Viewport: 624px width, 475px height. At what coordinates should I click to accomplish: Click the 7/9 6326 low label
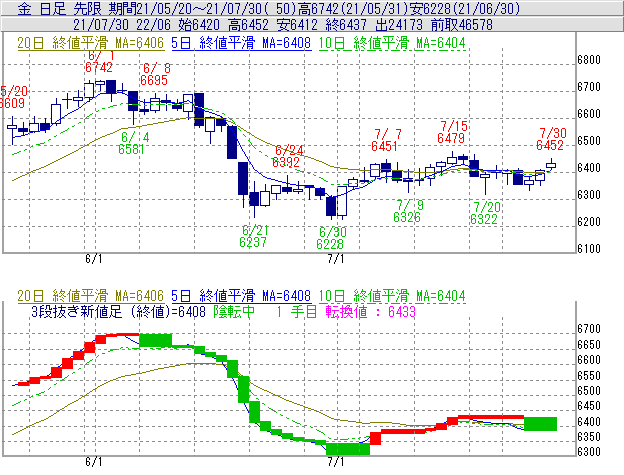coord(408,211)
